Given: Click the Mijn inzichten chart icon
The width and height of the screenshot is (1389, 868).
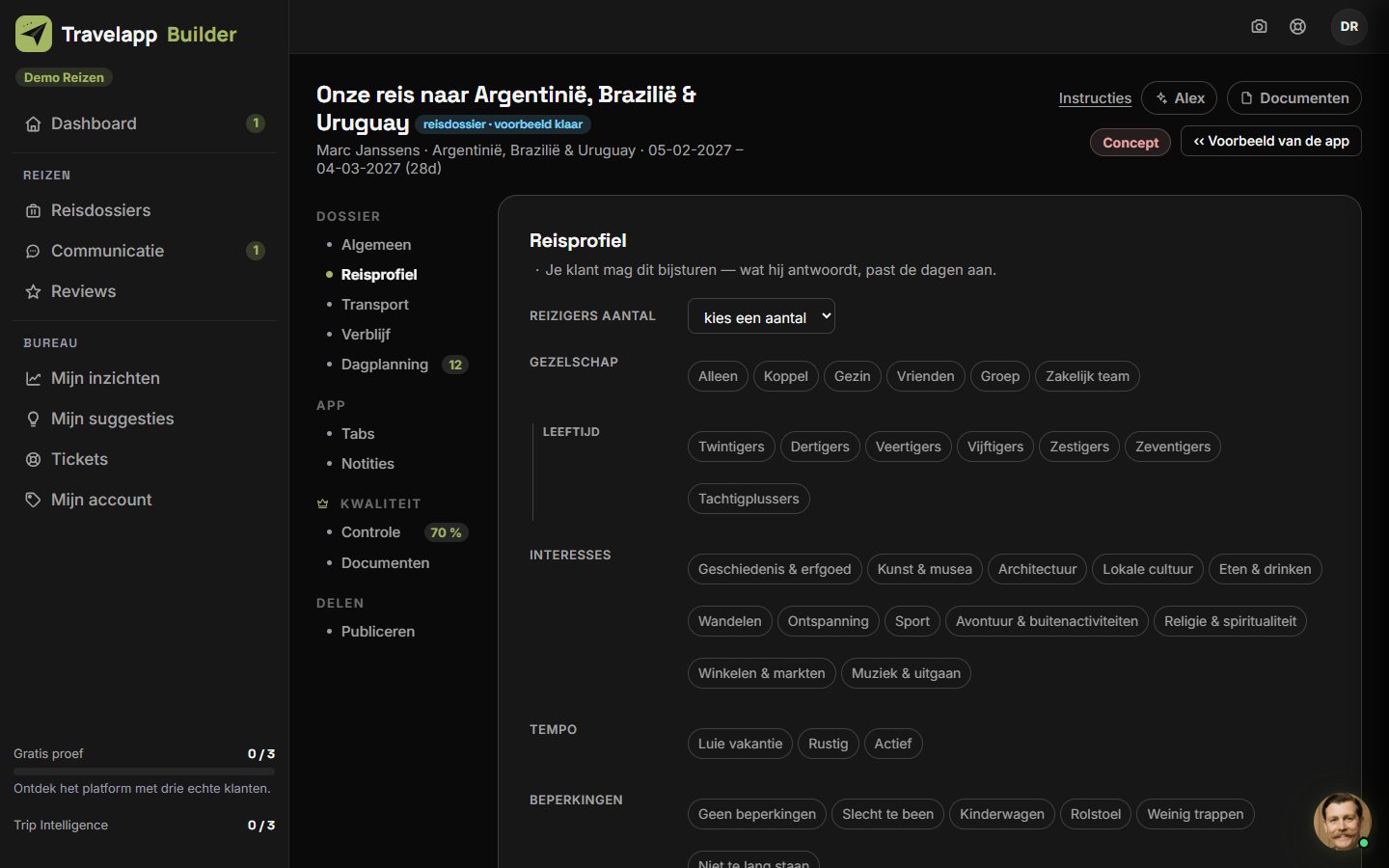Looking at the screenshot, I should 33,378.
